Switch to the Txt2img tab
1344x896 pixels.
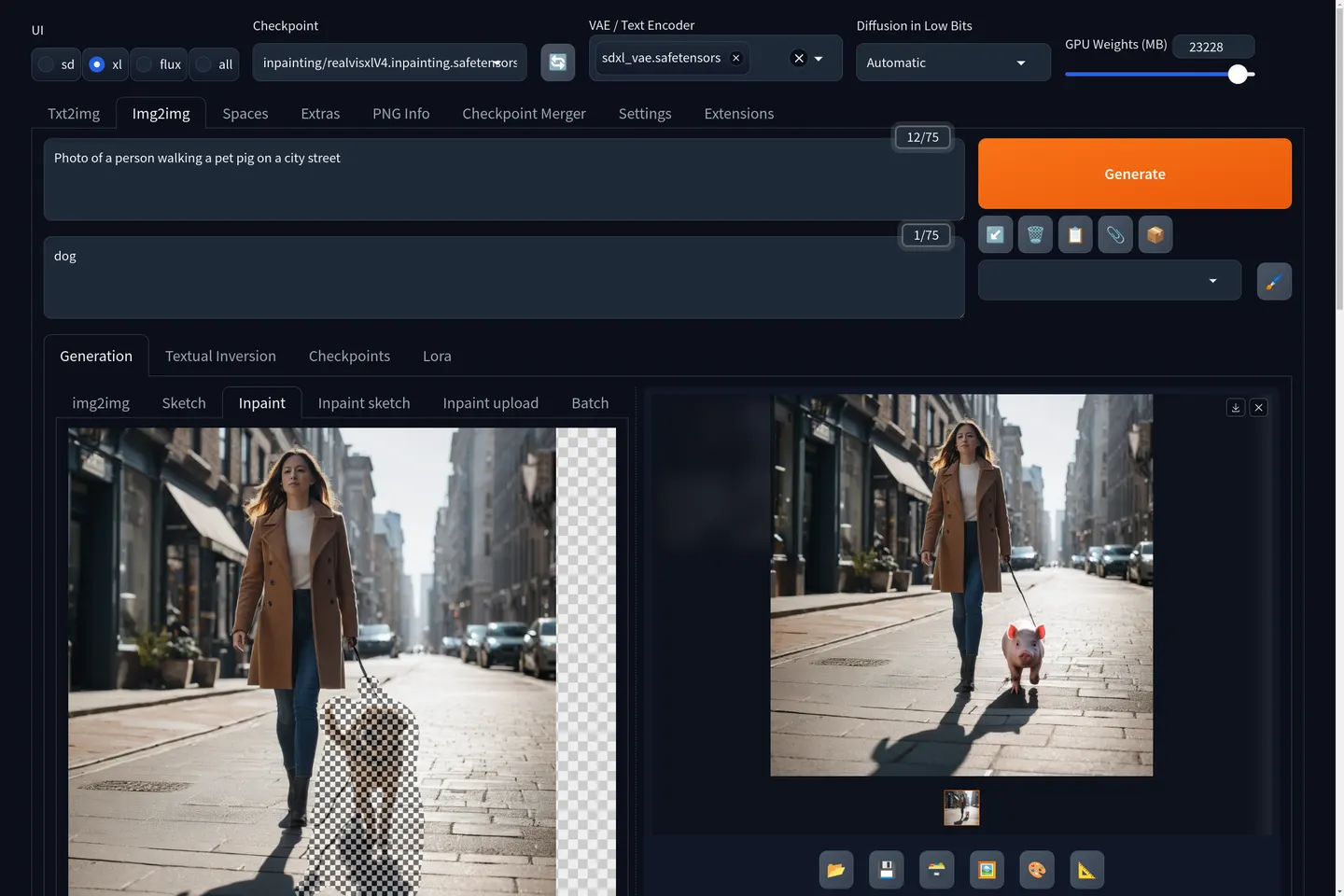coord(74,114)
